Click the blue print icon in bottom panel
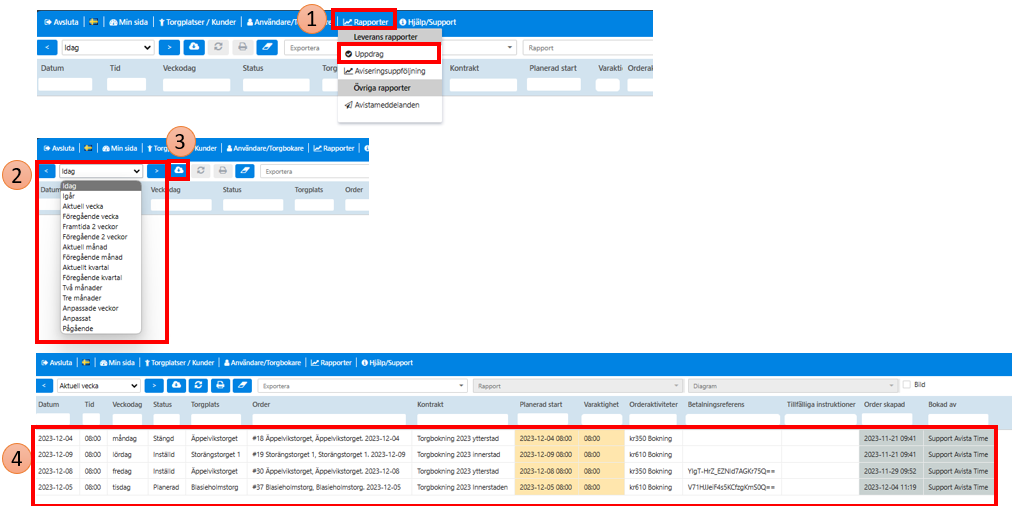This screenshot has height=506, width=1014. [x=220, y=386]
